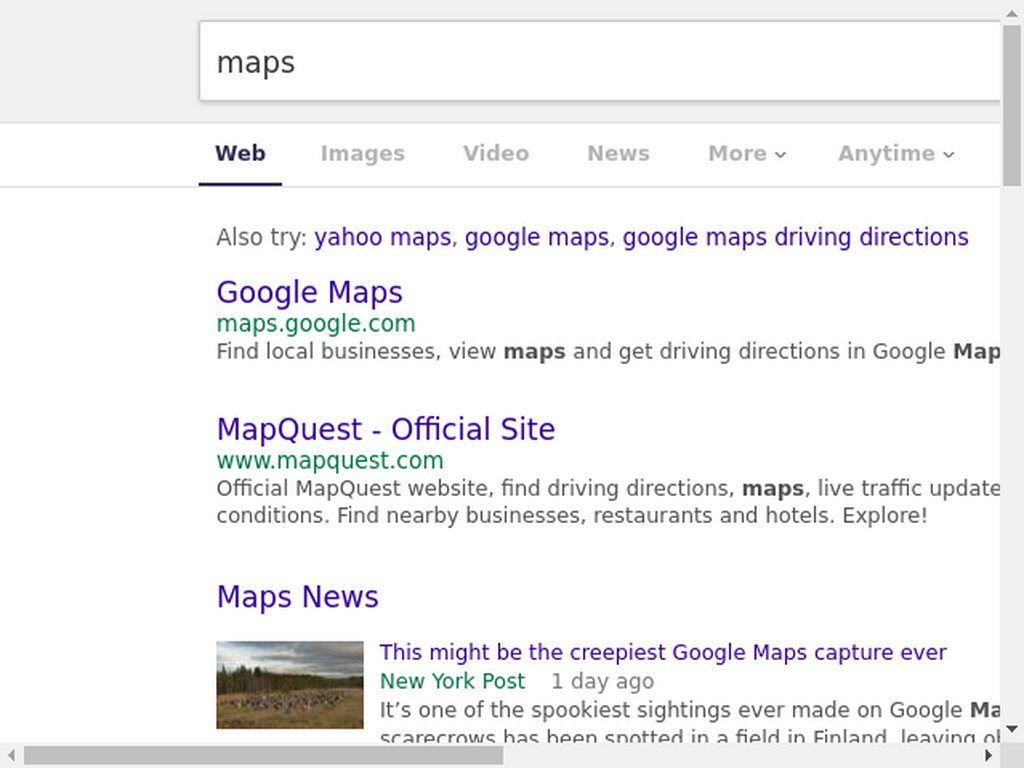The image size is (1024, 768).
Task: Click the scroll up arrow icon
Action: (1012, 12)
